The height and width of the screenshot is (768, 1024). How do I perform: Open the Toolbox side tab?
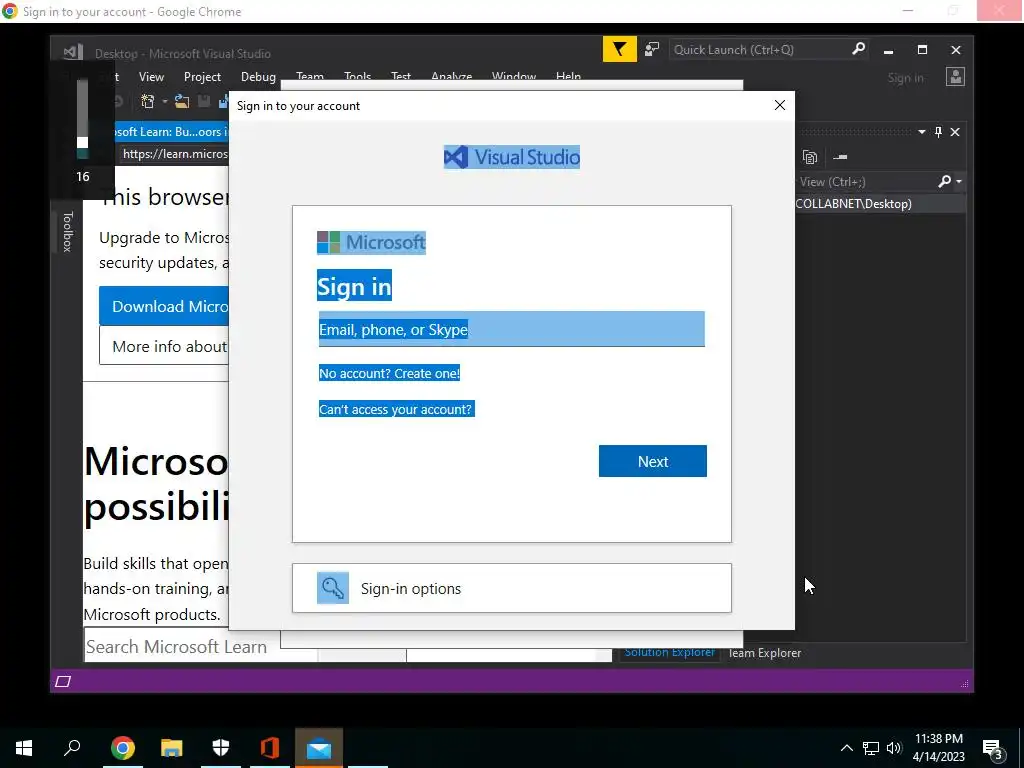(x=67, y=232)
